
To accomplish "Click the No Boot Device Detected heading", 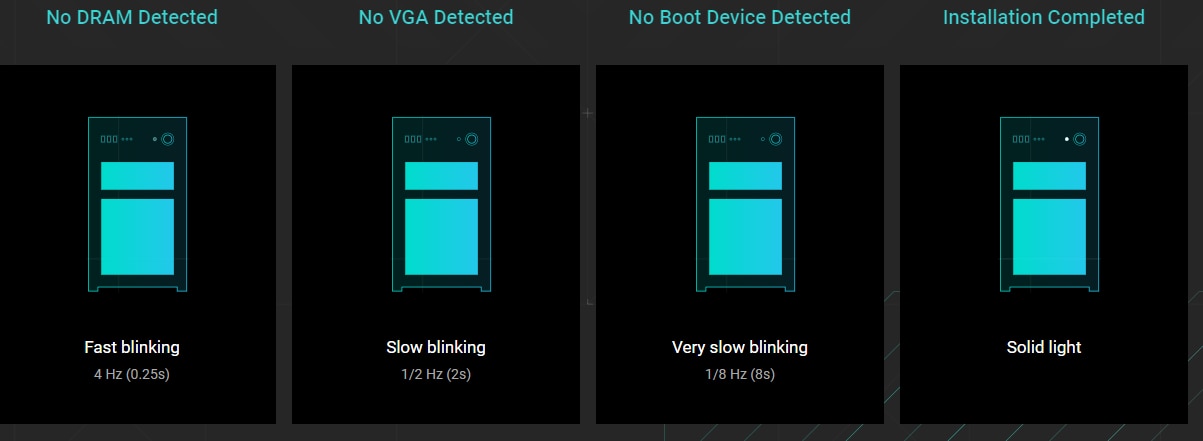I will [x=740, y=17].
